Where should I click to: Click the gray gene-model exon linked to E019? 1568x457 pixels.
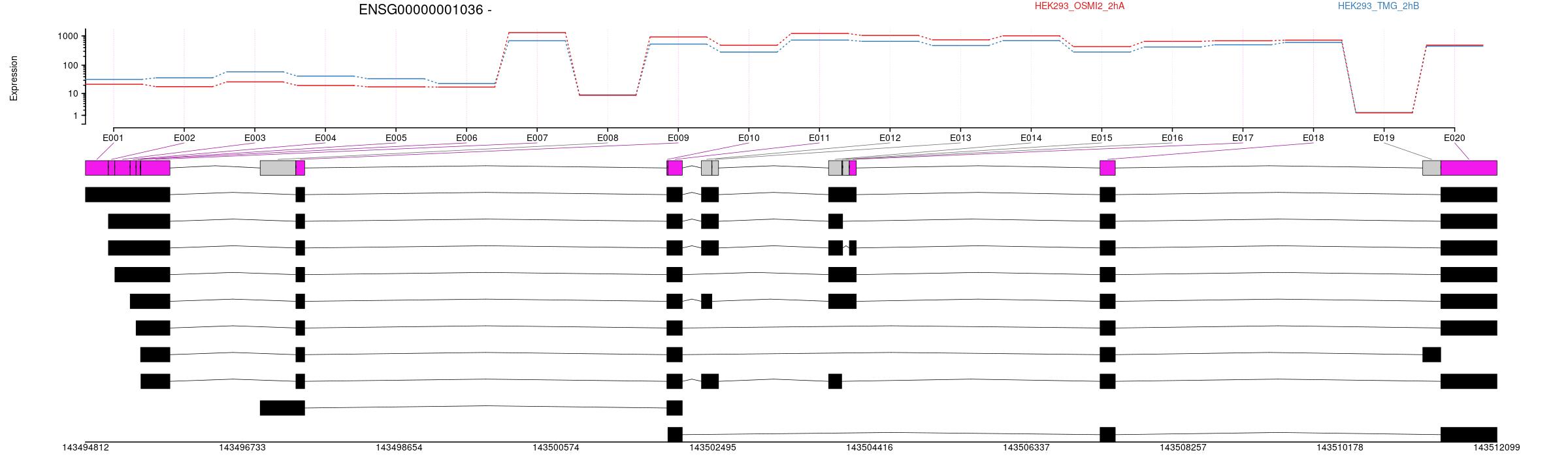click(1431, 168)
